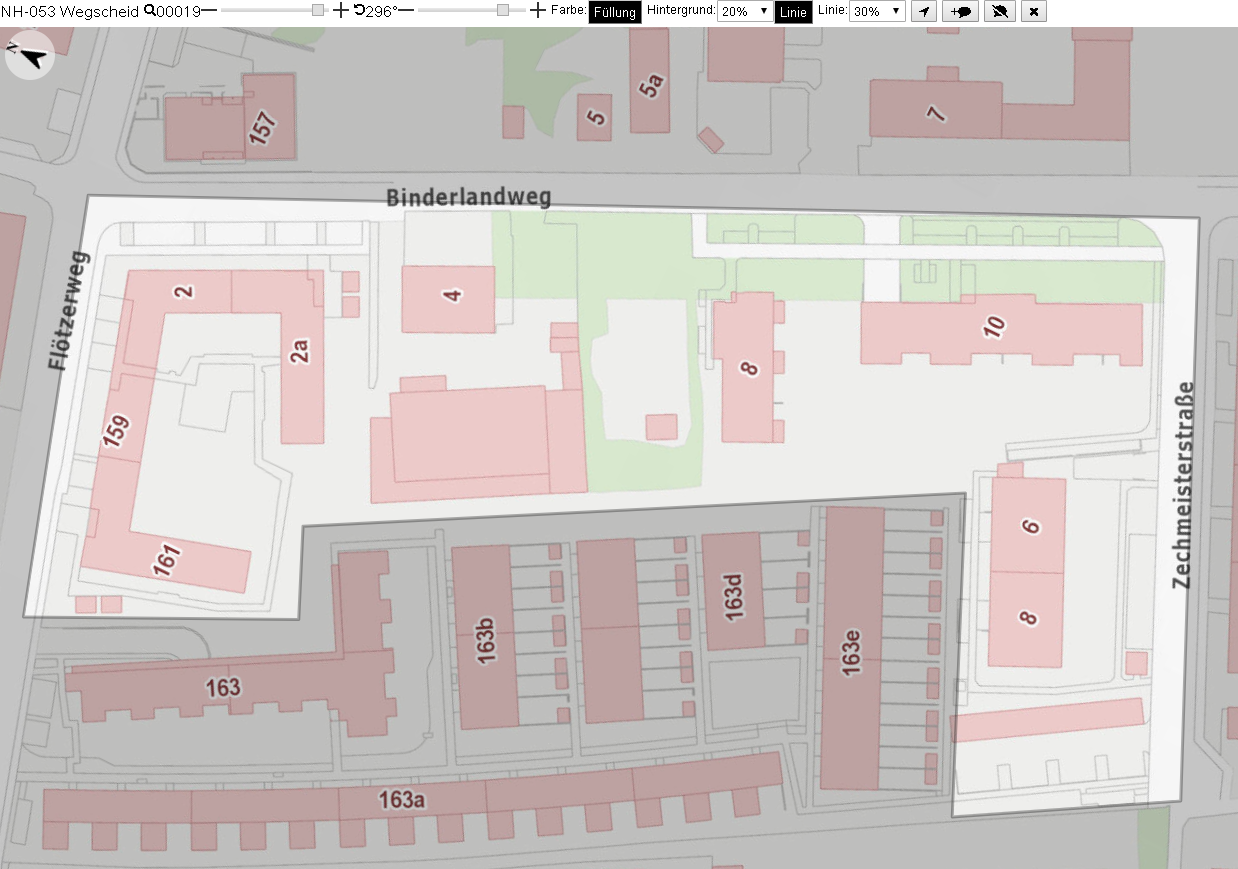Click the rotation reset arrow icon
Viewport: 1238px width, 869px height.
(x=358, y=11)
